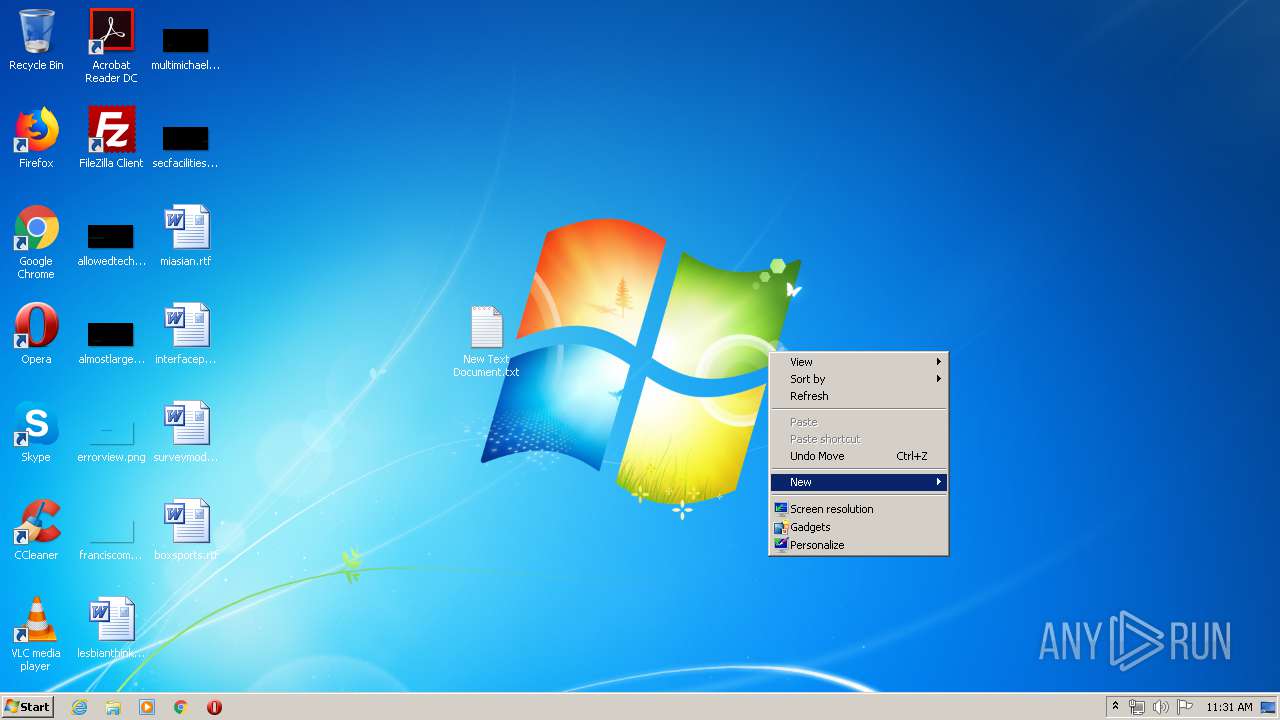Choose Screen resolution in context menu
The height and width of the screenshot is (720, 1280).
pos(858,509)
